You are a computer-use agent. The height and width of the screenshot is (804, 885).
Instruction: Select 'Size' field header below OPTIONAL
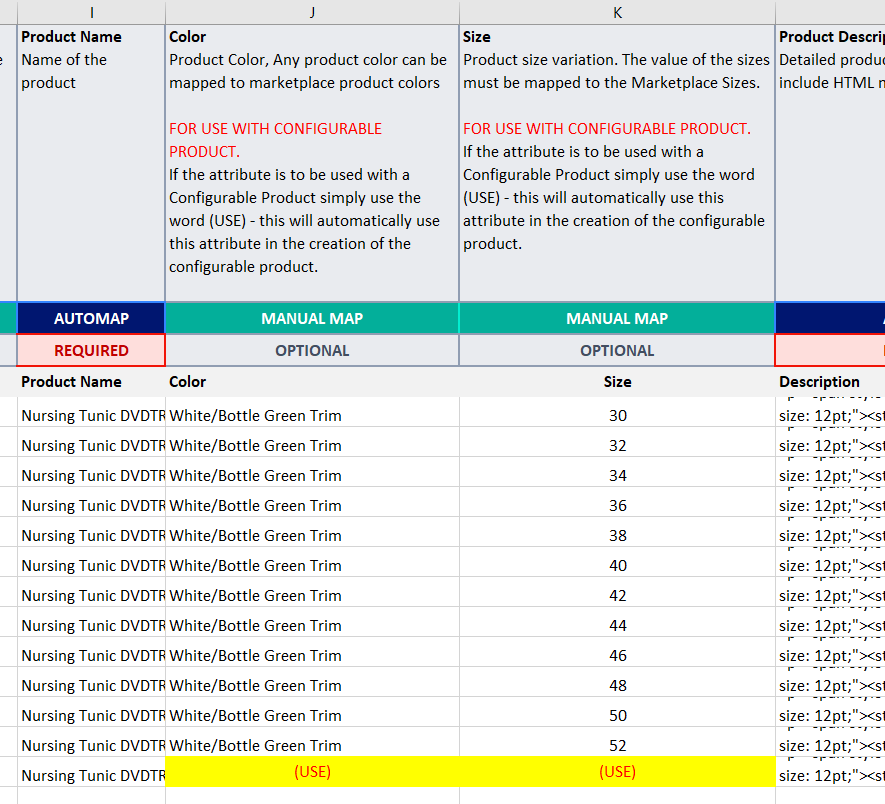[x=617, y=382]
